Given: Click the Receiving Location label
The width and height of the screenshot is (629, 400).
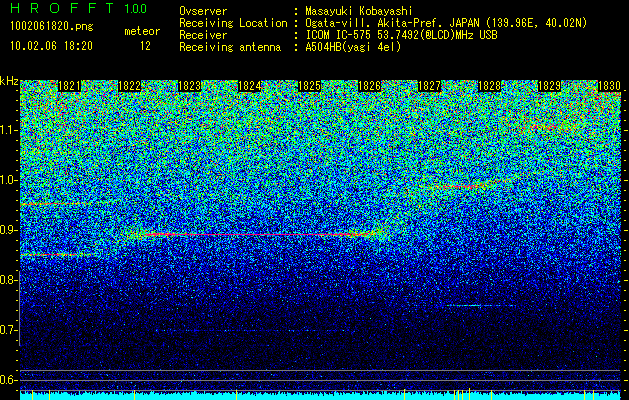Looking at the screenshot, I should pos(233,23).
